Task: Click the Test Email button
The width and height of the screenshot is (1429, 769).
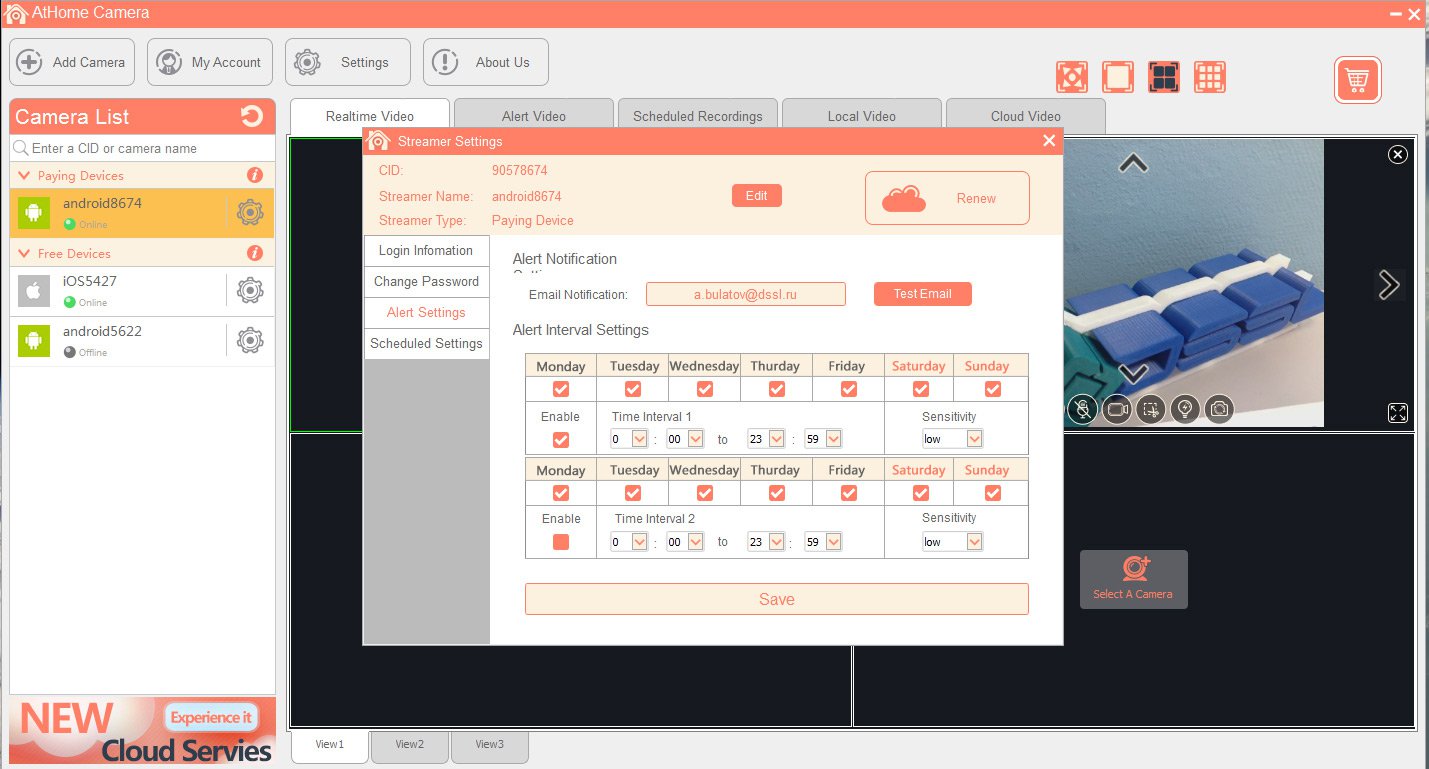Action: 922,294
